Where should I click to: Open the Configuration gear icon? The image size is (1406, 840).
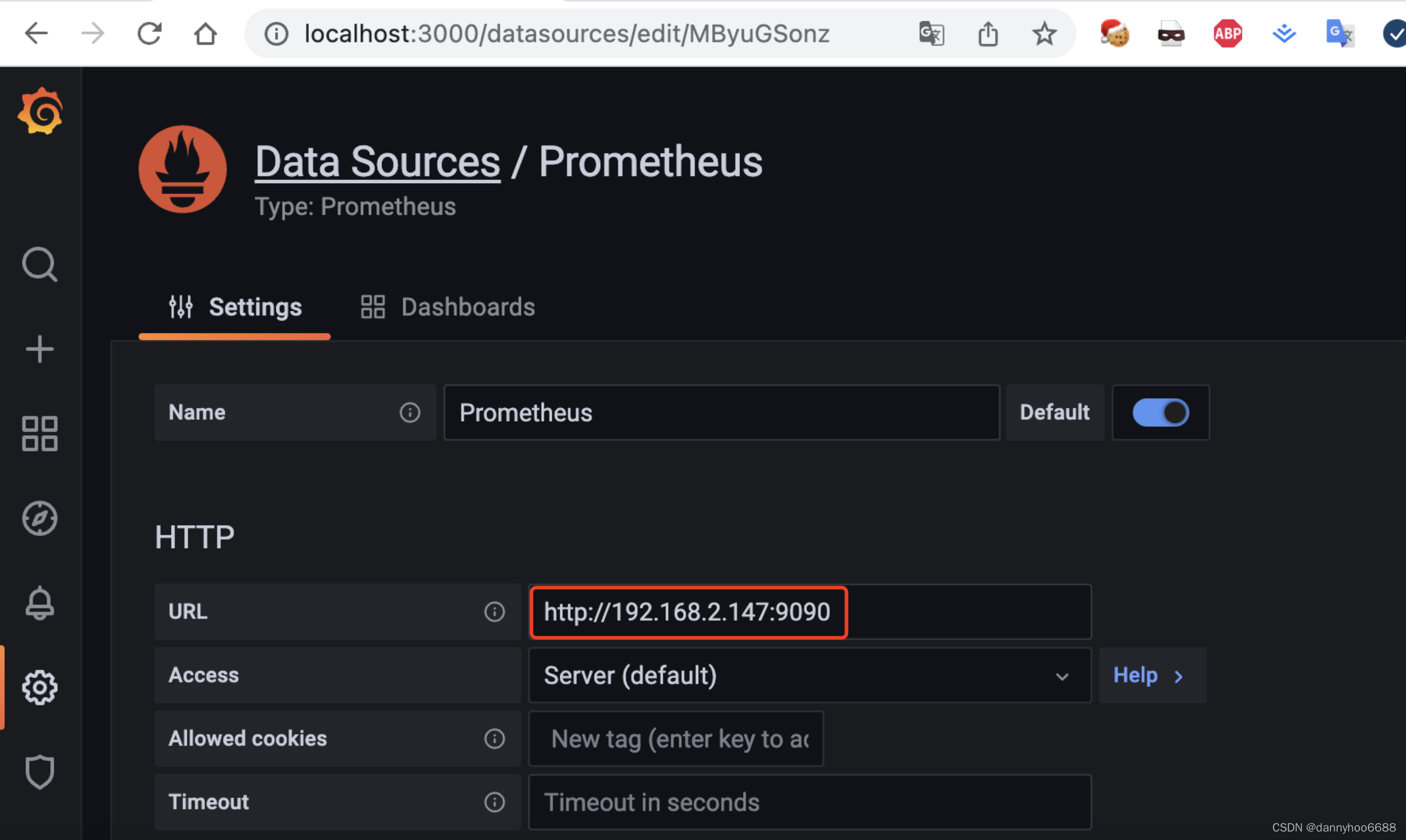tap(40, 687)
